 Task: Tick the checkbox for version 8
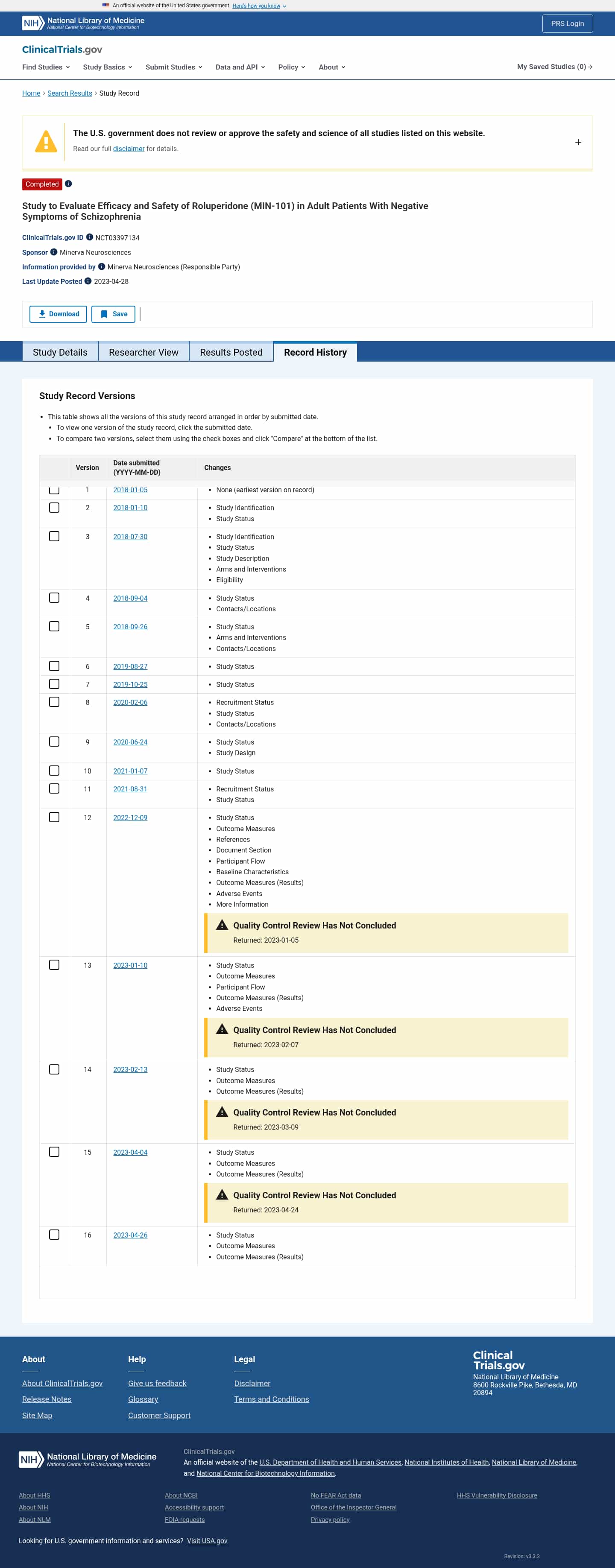click(54, 702)
